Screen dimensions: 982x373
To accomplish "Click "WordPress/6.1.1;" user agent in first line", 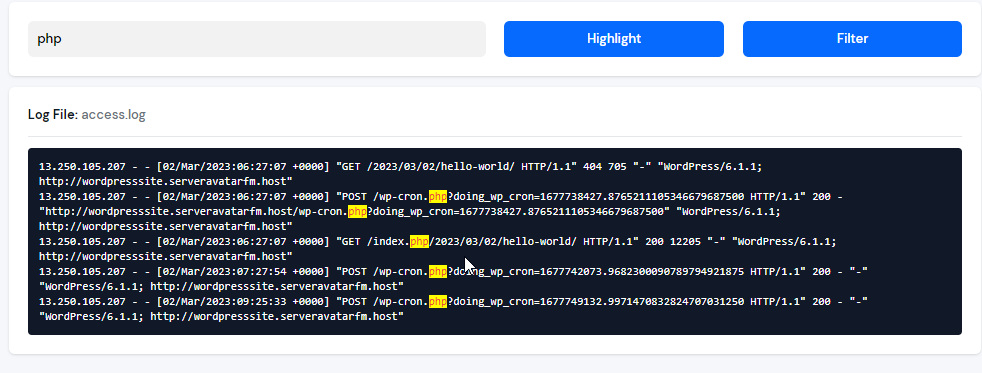I will (x=713, y=166).
